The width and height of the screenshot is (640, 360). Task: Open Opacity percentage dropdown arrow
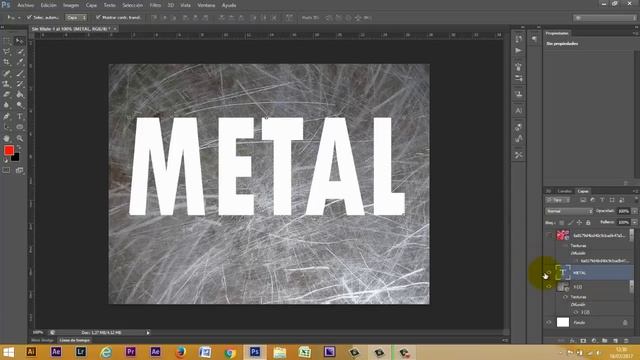click(634, 211)
